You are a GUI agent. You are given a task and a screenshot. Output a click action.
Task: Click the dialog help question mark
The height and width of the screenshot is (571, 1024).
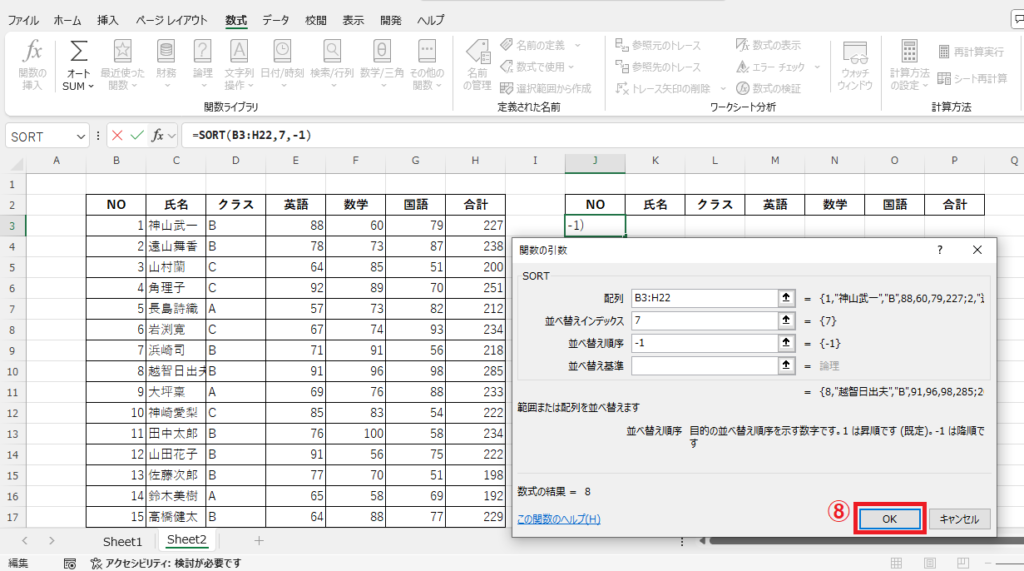pyautogui.click(x=940, y=250)
